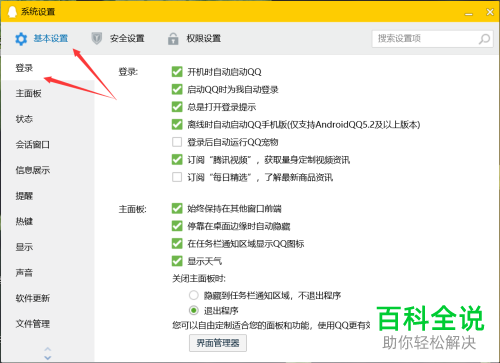Uncheck 离线时自动启动QQ手机版 option
Screen dimensions: 500x363
point(177,124)
